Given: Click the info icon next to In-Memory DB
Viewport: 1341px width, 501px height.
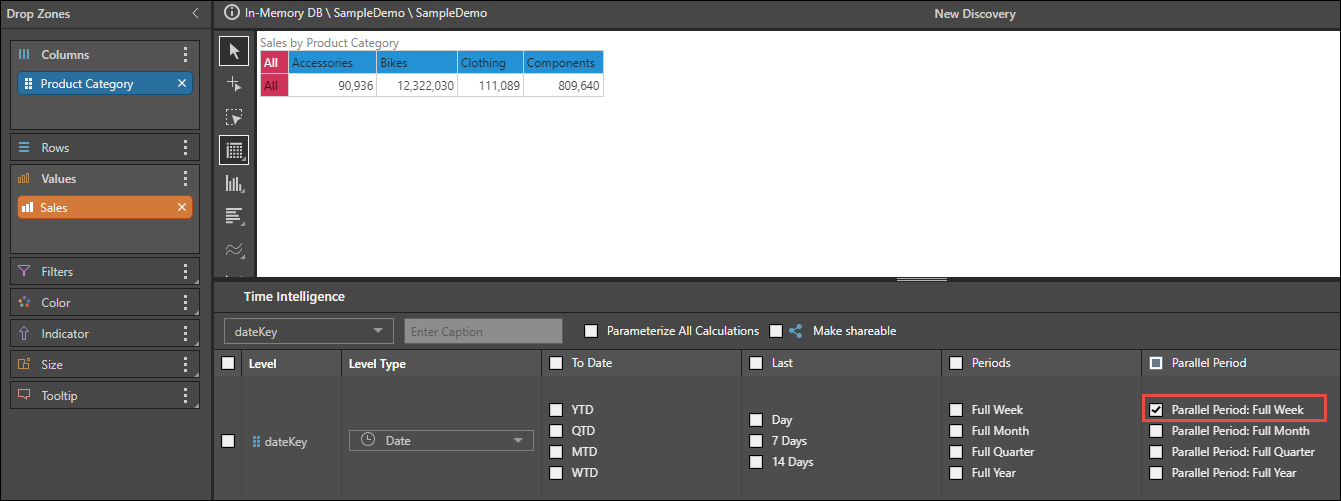Looking at the screenshot, I should tap(232, 14).
